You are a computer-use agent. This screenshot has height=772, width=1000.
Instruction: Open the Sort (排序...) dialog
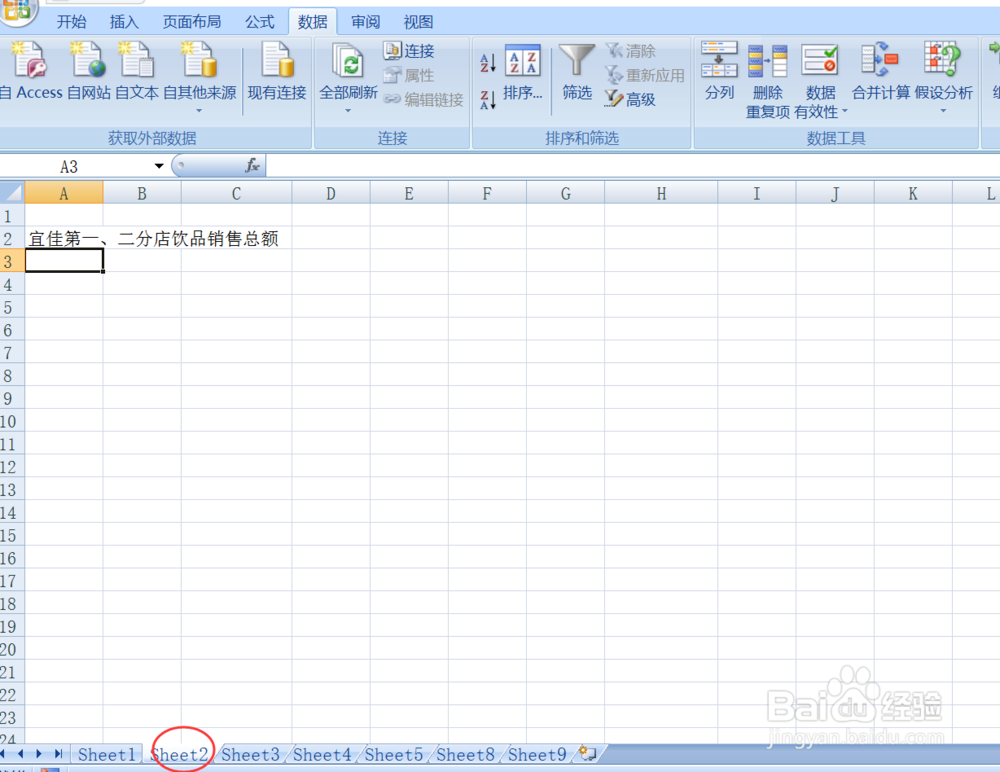tap(522, 72)
